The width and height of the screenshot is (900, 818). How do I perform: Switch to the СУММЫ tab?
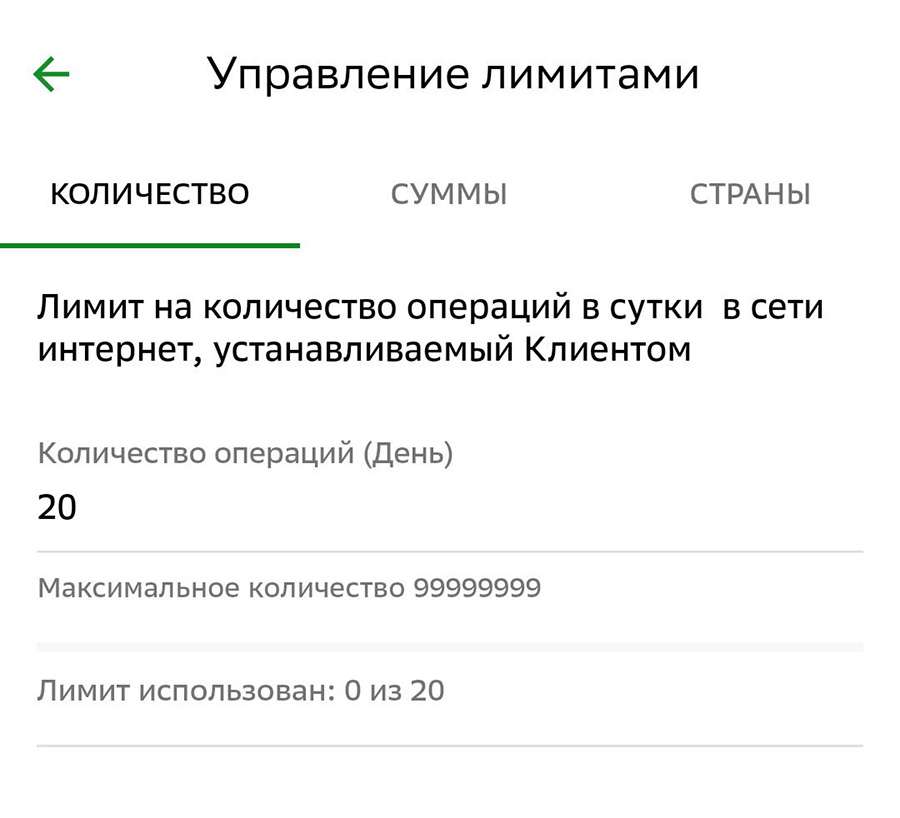coord(448,194)
